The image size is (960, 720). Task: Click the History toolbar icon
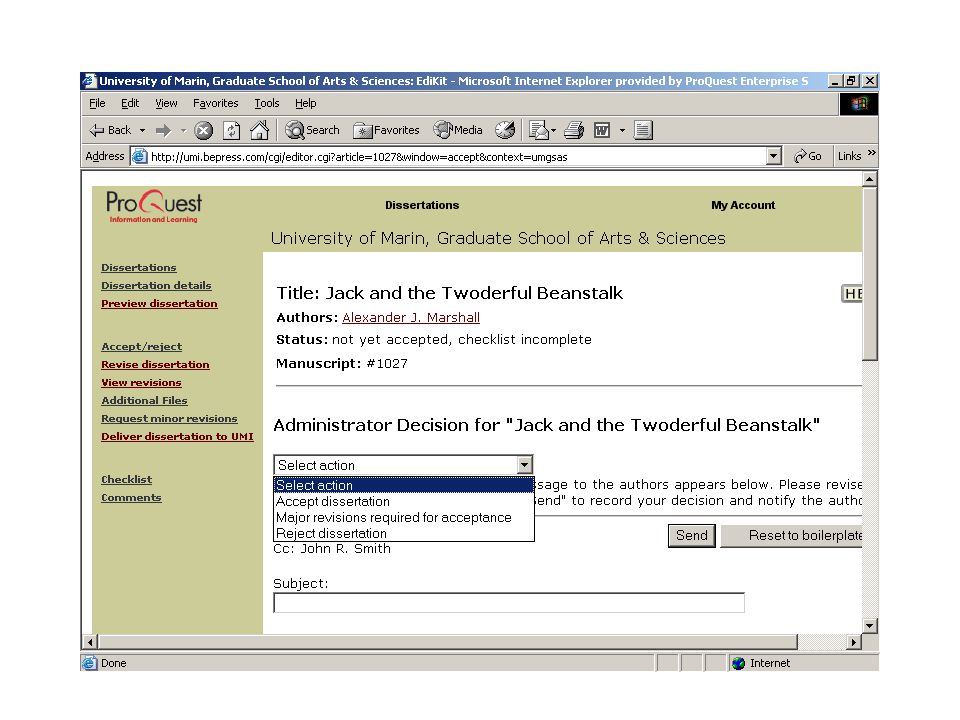(505, 130)
